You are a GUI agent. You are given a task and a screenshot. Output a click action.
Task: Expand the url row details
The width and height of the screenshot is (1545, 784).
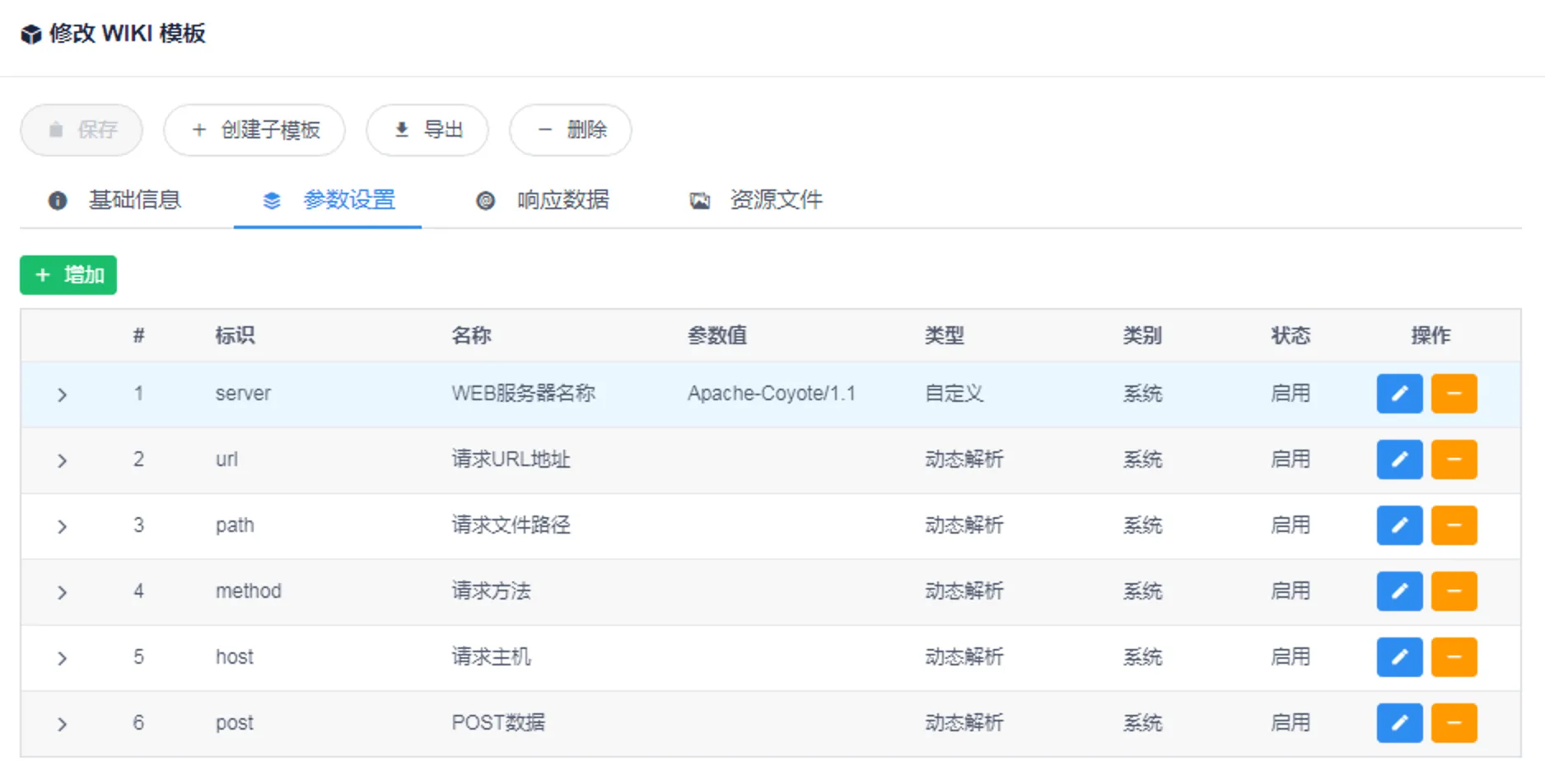62,460
